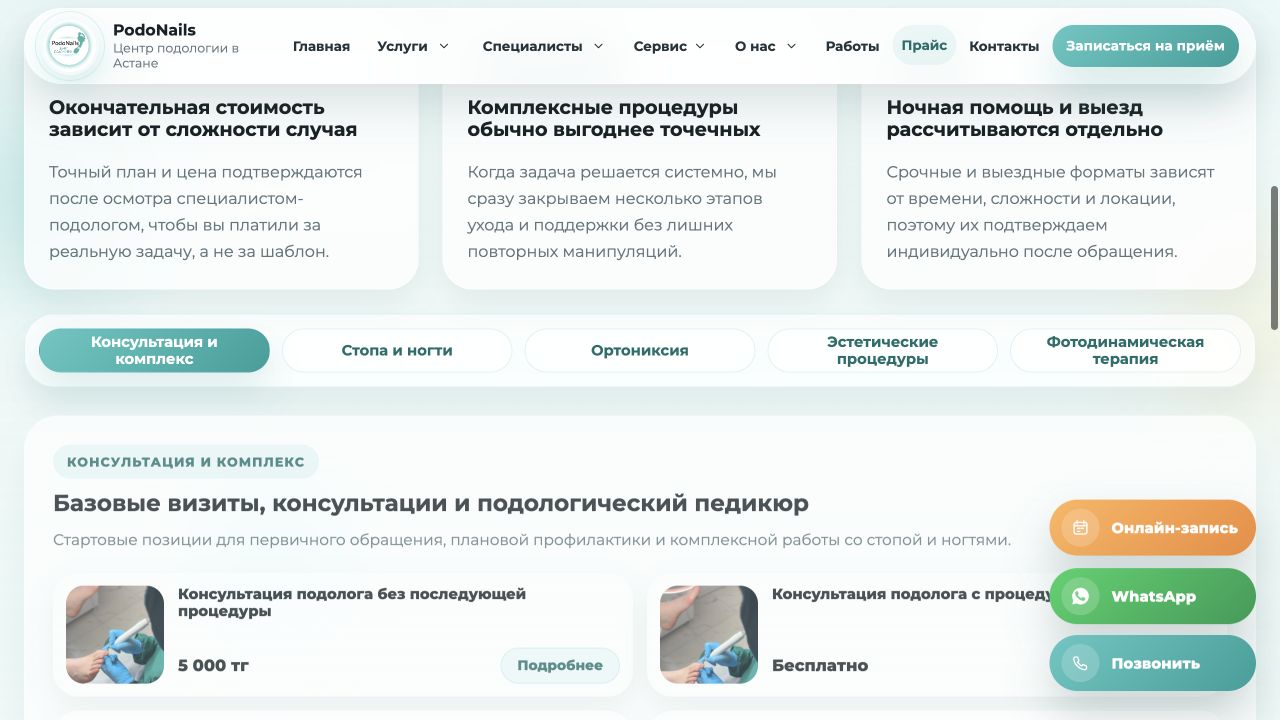
Task: Click the calendar icon on Онлайн-запись
Action: (1080, 528)
